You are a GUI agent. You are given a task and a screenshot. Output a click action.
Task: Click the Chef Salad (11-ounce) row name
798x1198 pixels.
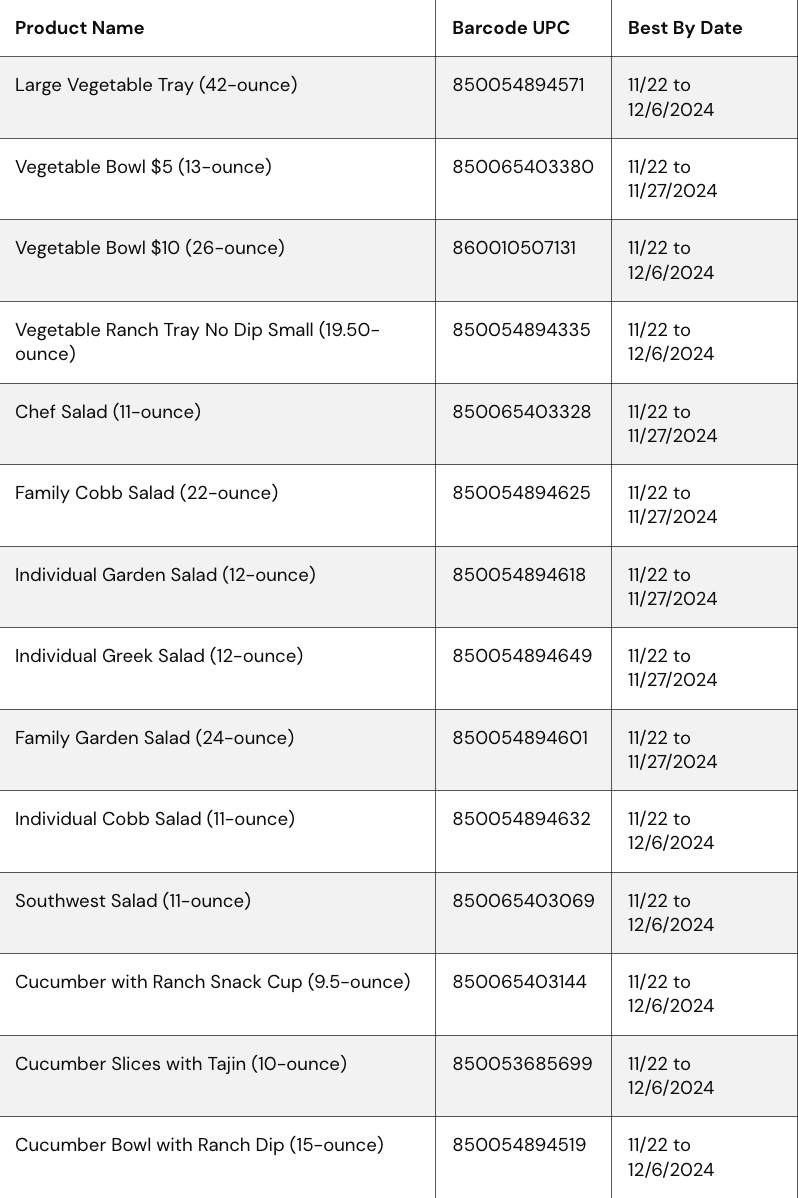tap(108, 412)
